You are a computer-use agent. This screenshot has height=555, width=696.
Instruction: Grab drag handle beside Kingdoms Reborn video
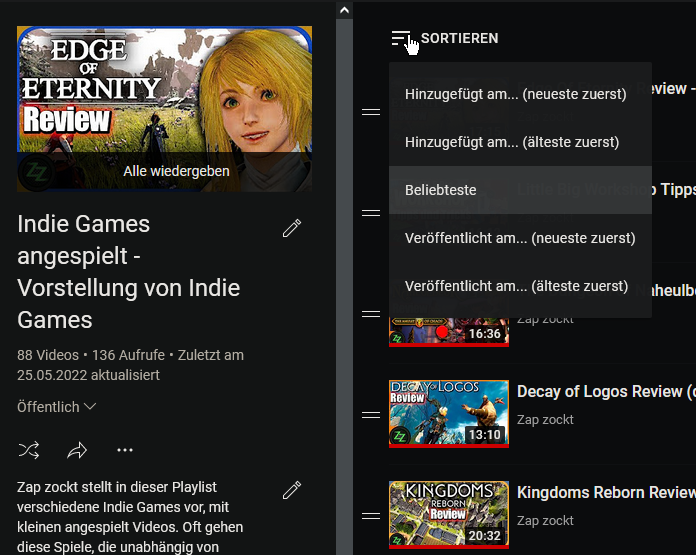point(371,516)
